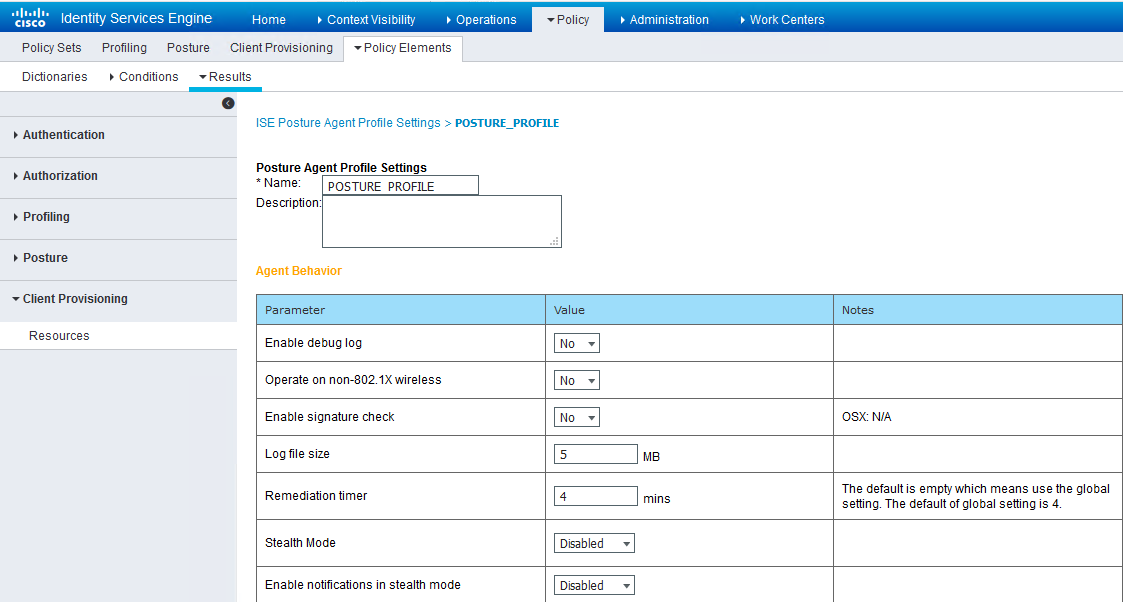Open Dictionaries
This screenshot has width=1123, height=602.
(x=54, y=77)
